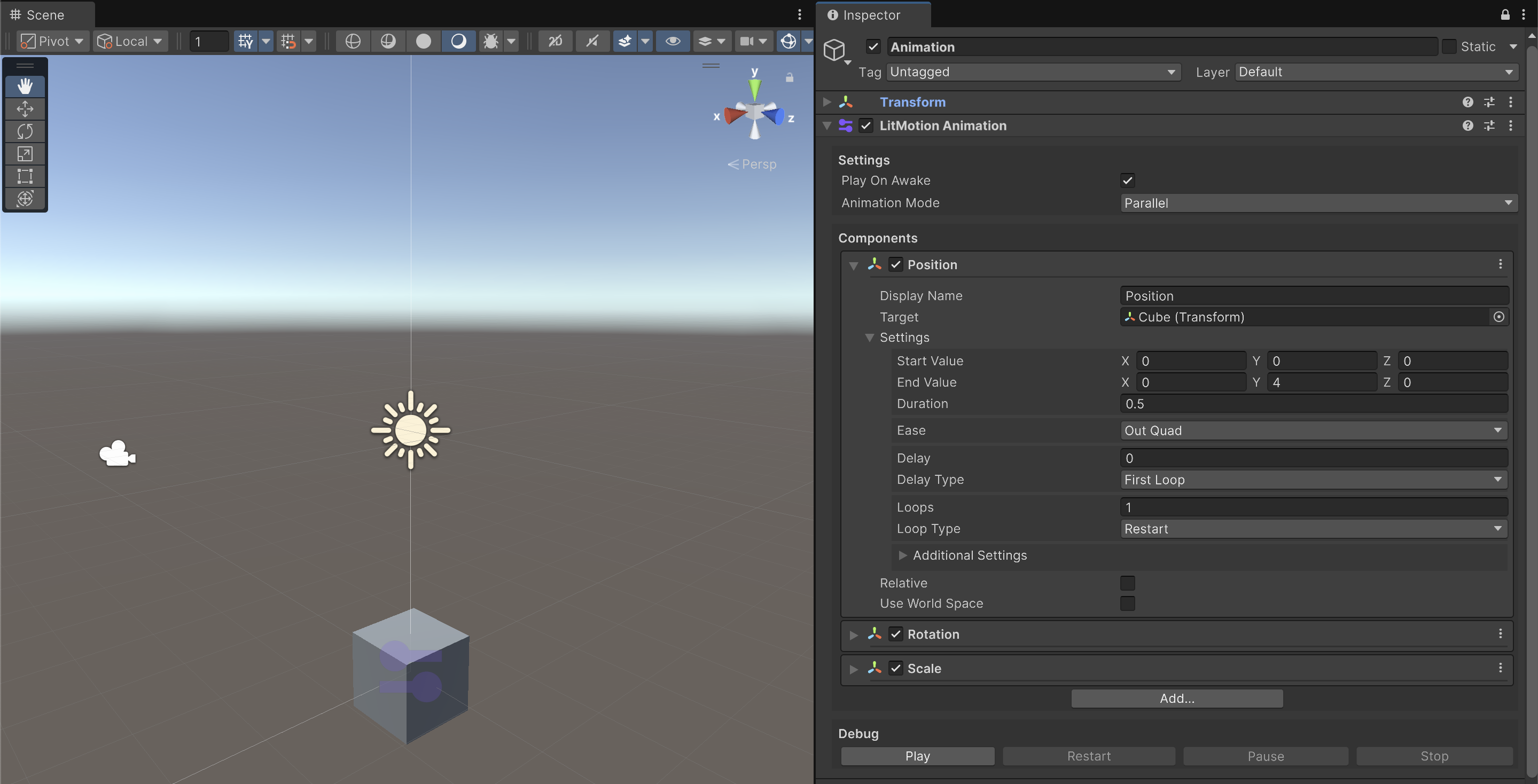This screenshot has width=1538, height=784.
Task: Select the Hand view tool
Action: pyautogui.click(x=25, y=86)
